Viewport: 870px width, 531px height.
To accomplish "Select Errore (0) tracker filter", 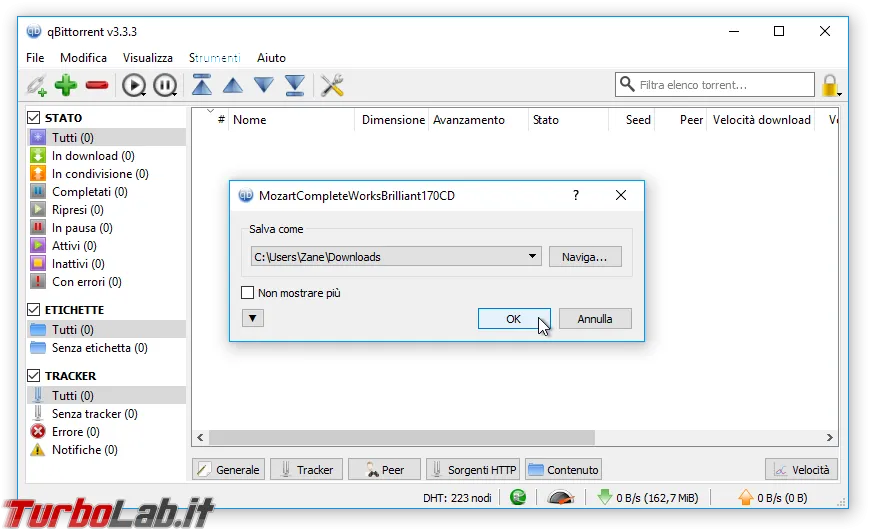I will click(107, 432).
